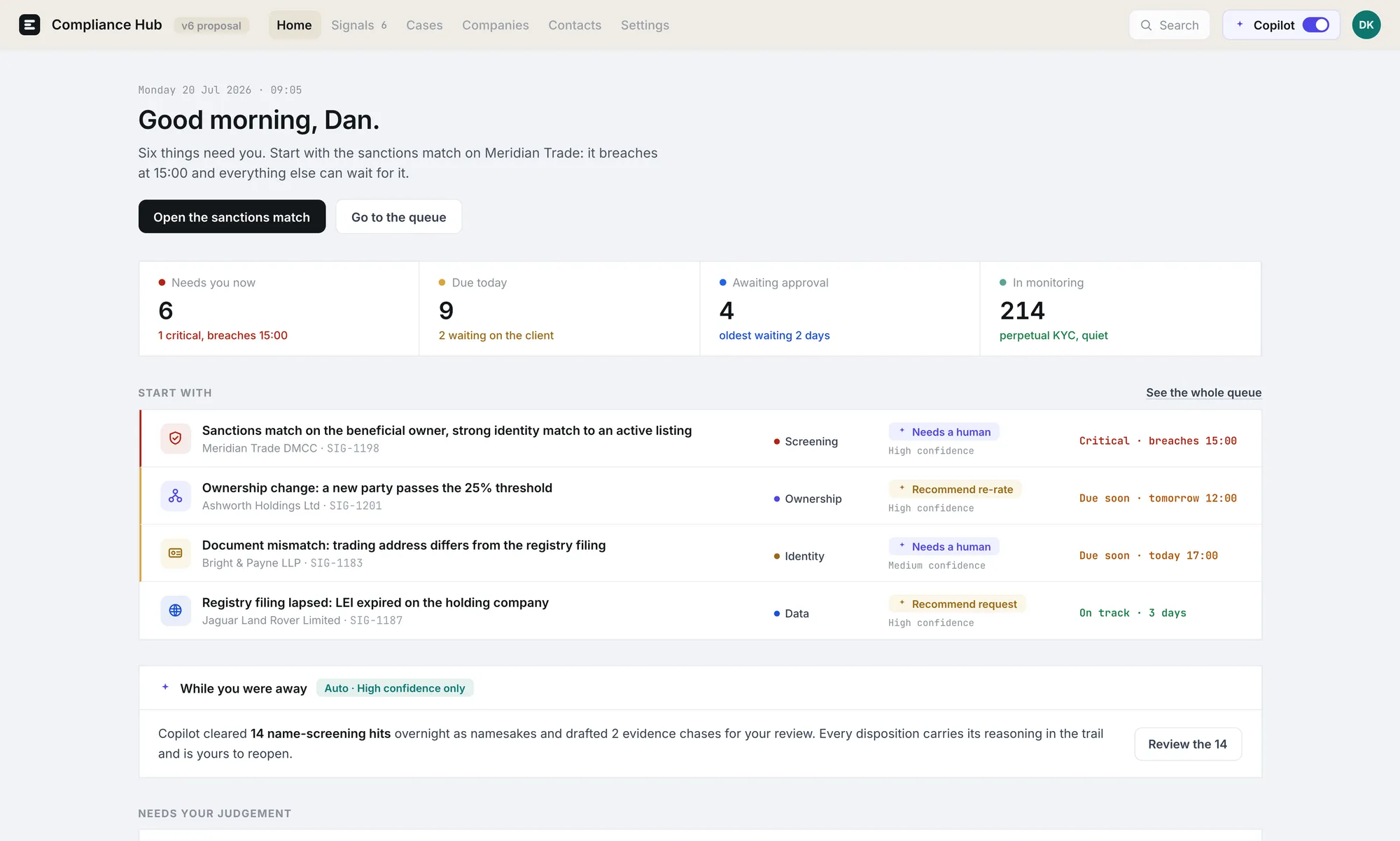Click Ashworth Holdings Ltd · SIG-1201 text
Viewport: 1400px width, 841px height.
(292, 506)
